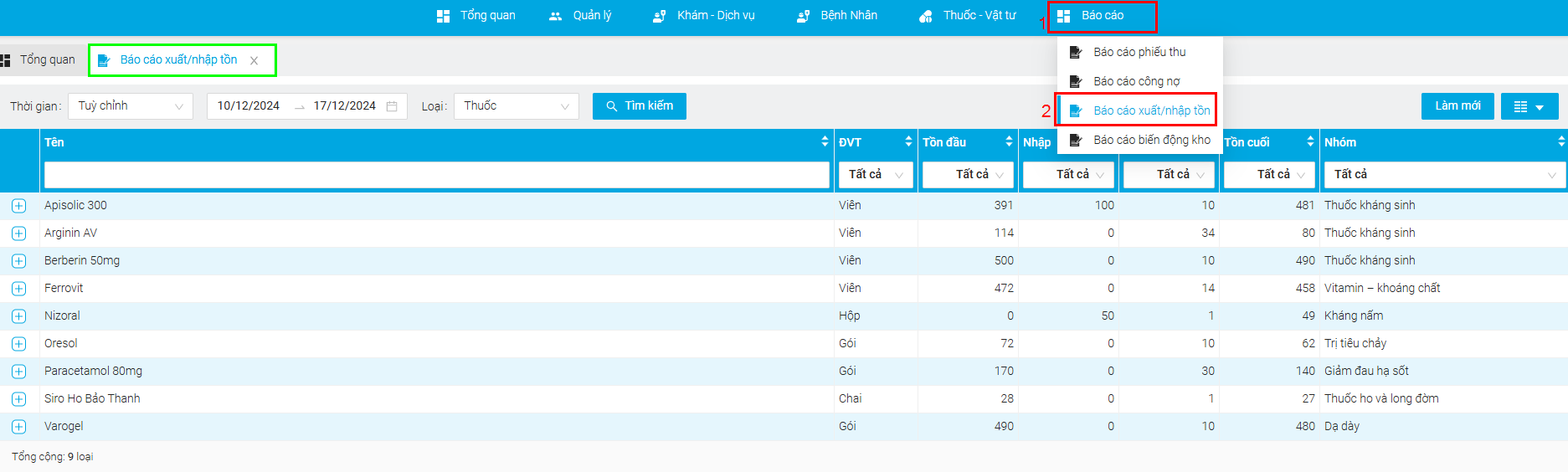Image resolution: width=1568 pixels, height=472 pixels.
Task: Expand the Siro Ho Bảo Thanh row
Action: pyautogui.click(x=19, y=399)
